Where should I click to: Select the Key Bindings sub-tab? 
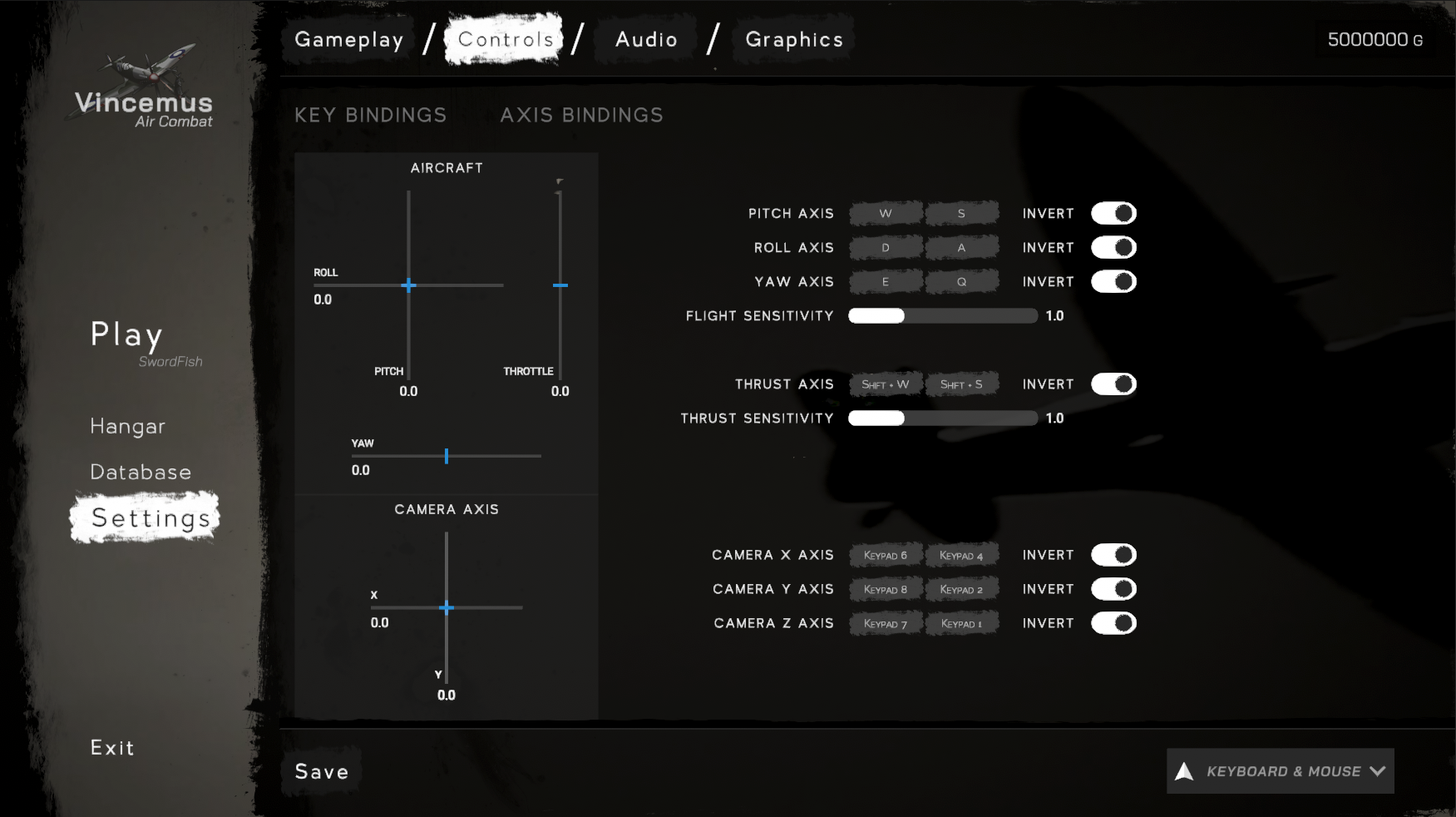(x=371, y=115)
